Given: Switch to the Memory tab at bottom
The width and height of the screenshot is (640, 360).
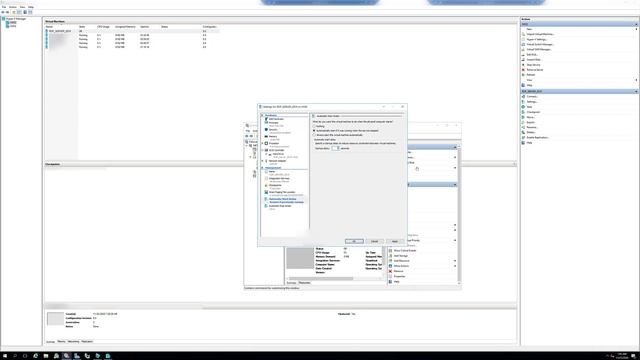Looking at the screenshot, I should (x=62, y=341).
